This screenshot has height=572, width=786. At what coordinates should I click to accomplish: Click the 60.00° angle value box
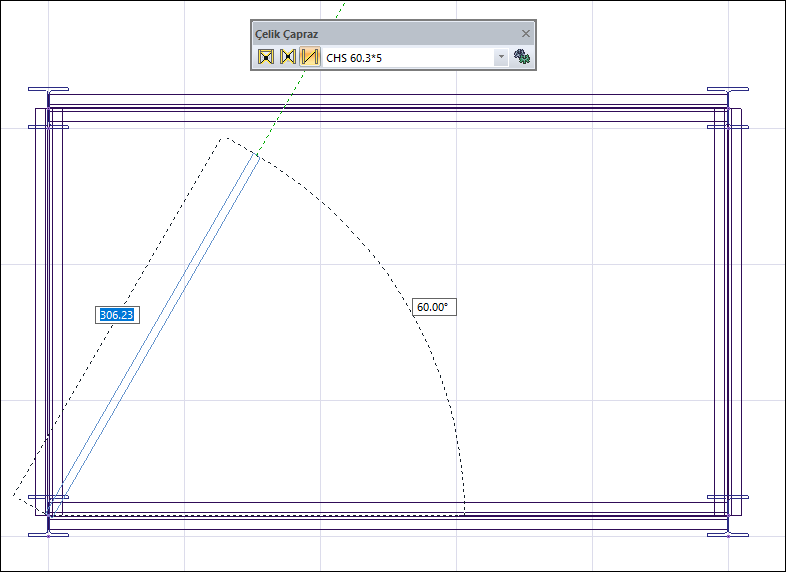pyautogui.click(x=434, y=307)
